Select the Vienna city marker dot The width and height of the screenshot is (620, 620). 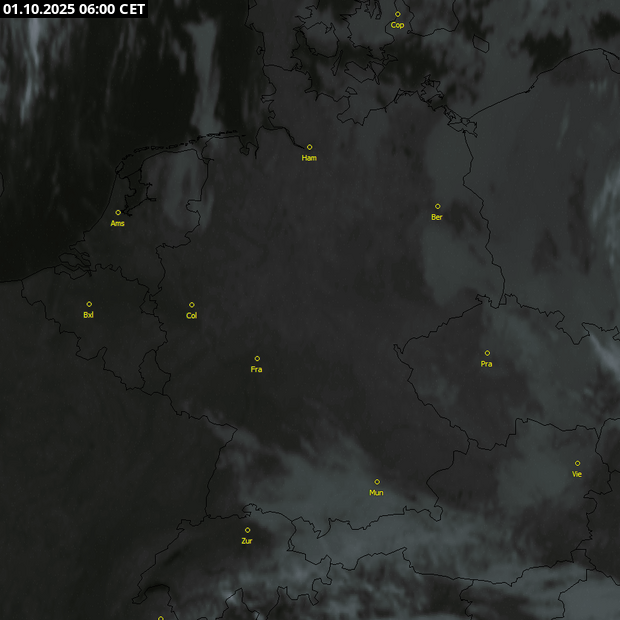577,463
